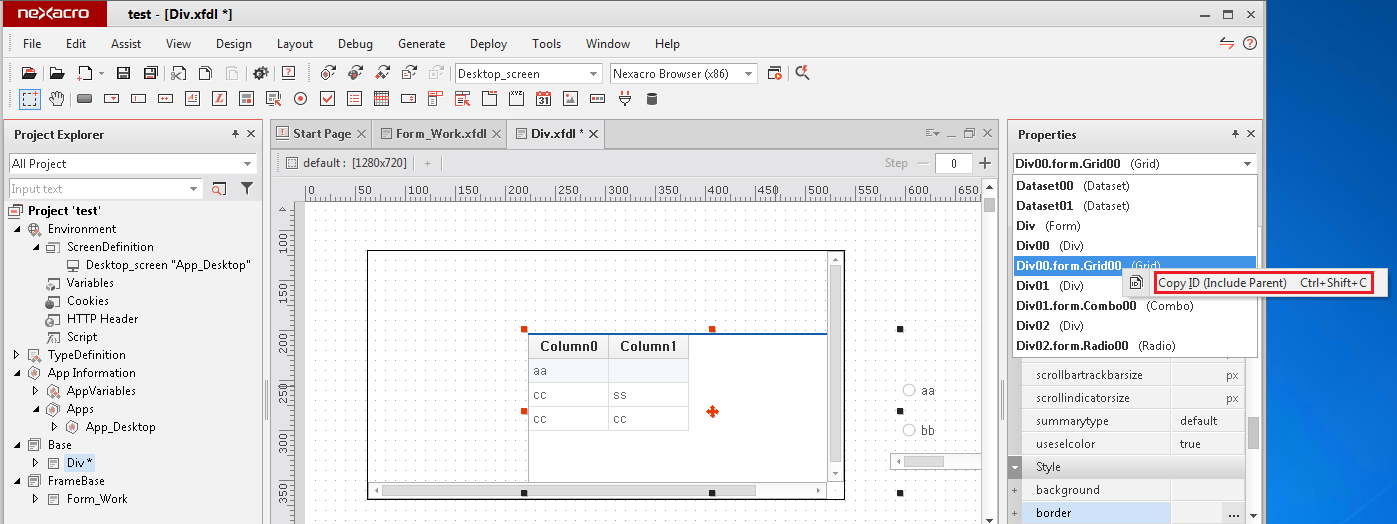This screenshot has height=524, width=1397.
Task: Open the Options gear icon
Action: 260,73
